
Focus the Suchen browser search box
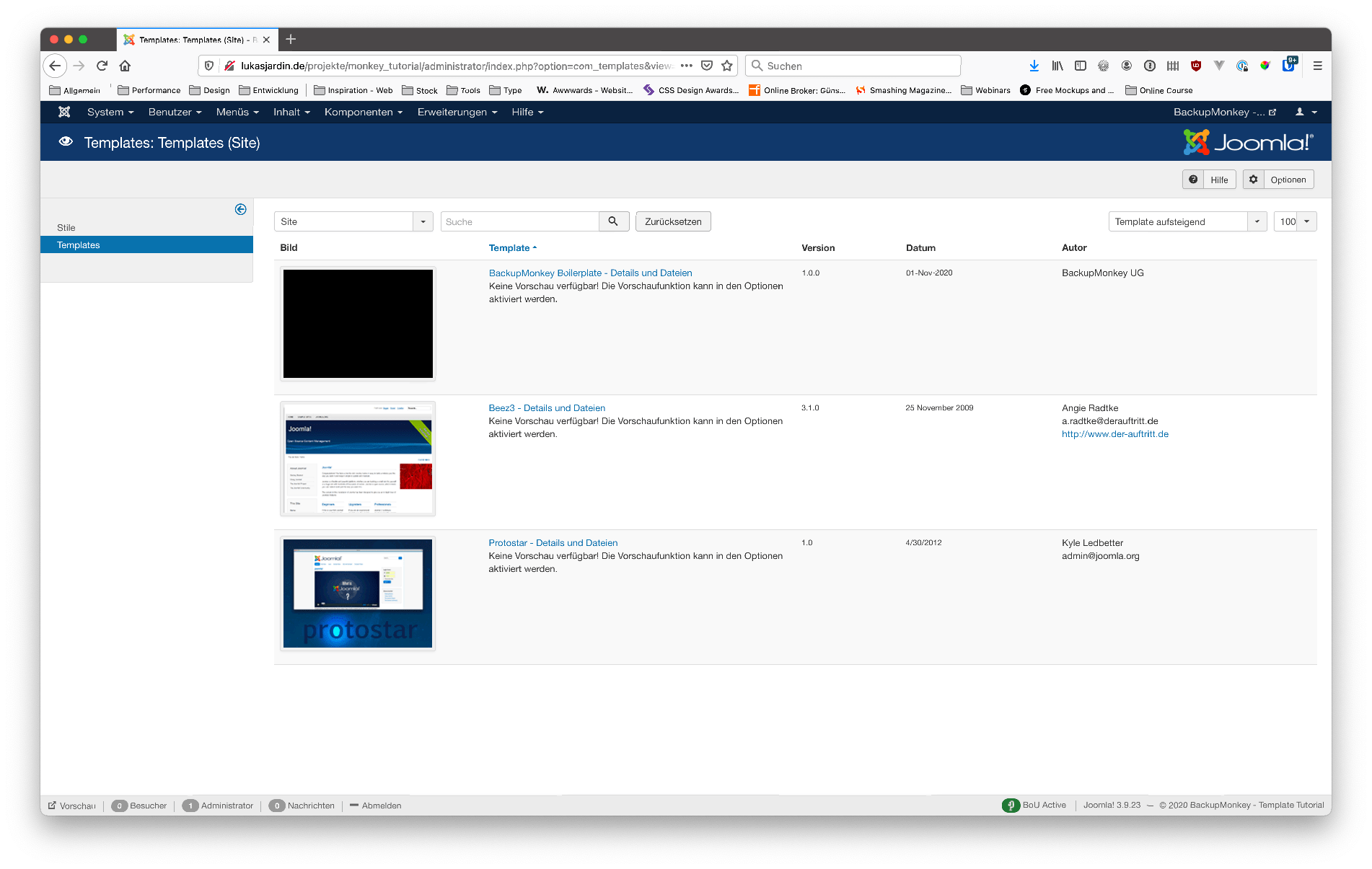pos(853,66)
